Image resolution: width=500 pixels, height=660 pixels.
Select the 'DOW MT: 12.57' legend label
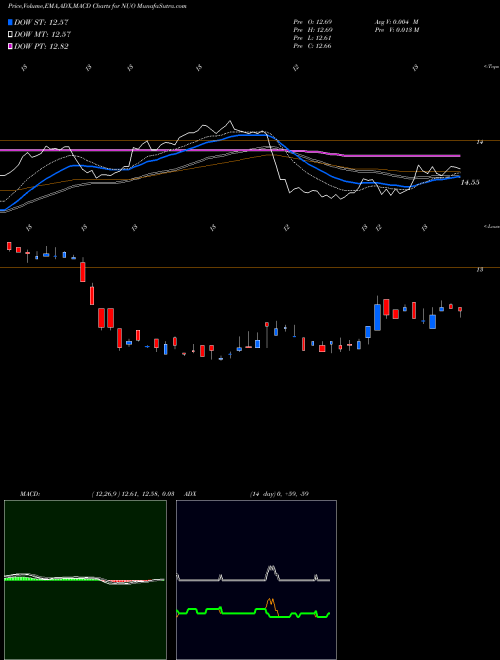click(43, 35)
